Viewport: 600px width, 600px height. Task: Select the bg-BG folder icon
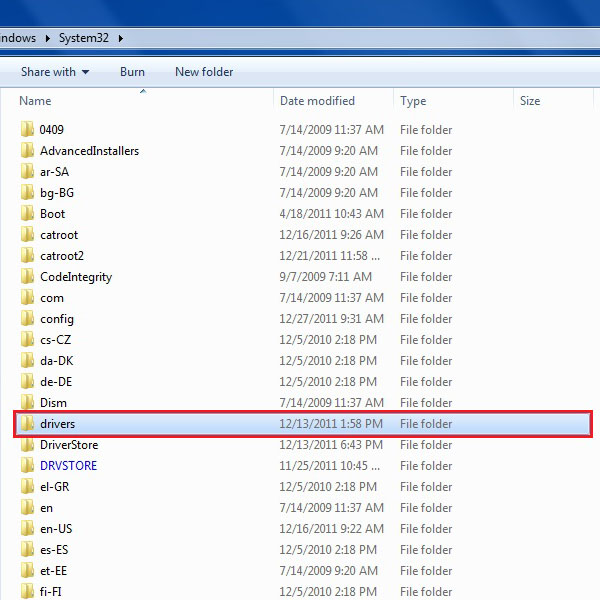[27, 192]
